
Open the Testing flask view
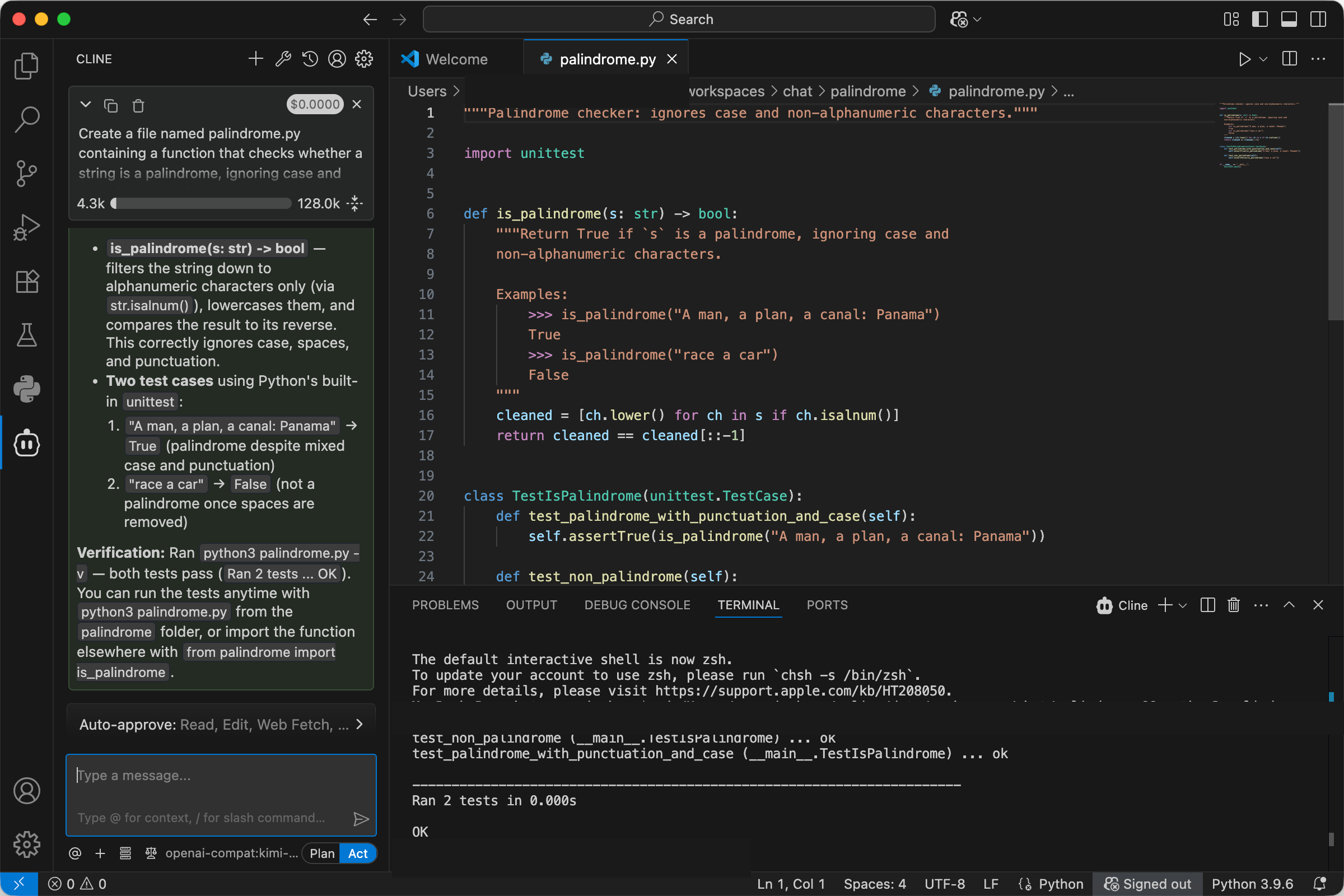[x=26, y=335]
